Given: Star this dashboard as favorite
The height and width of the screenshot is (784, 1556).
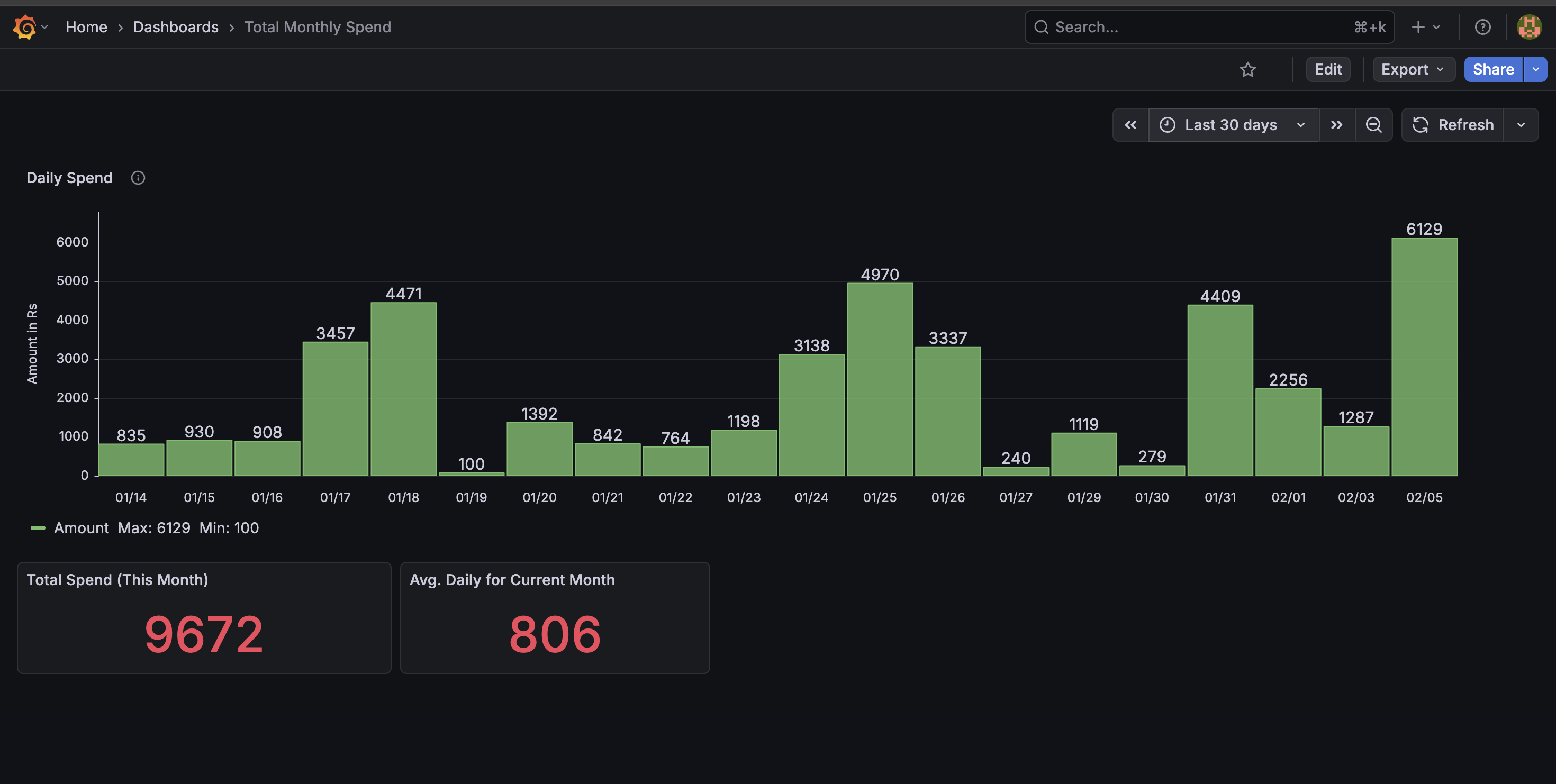Looking at the screenshot, I should (1247, 69).
